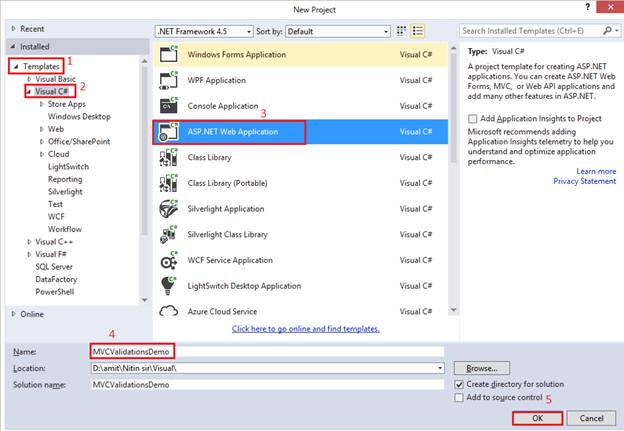The height and width of the screenshot is (431, 624).
Task: Collapse the Installed section
Action: (x=14, y=47)
